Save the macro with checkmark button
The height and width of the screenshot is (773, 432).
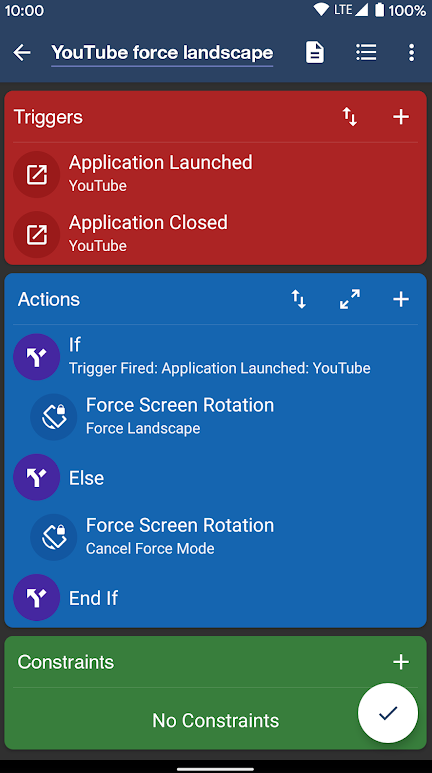coord(388,713)
